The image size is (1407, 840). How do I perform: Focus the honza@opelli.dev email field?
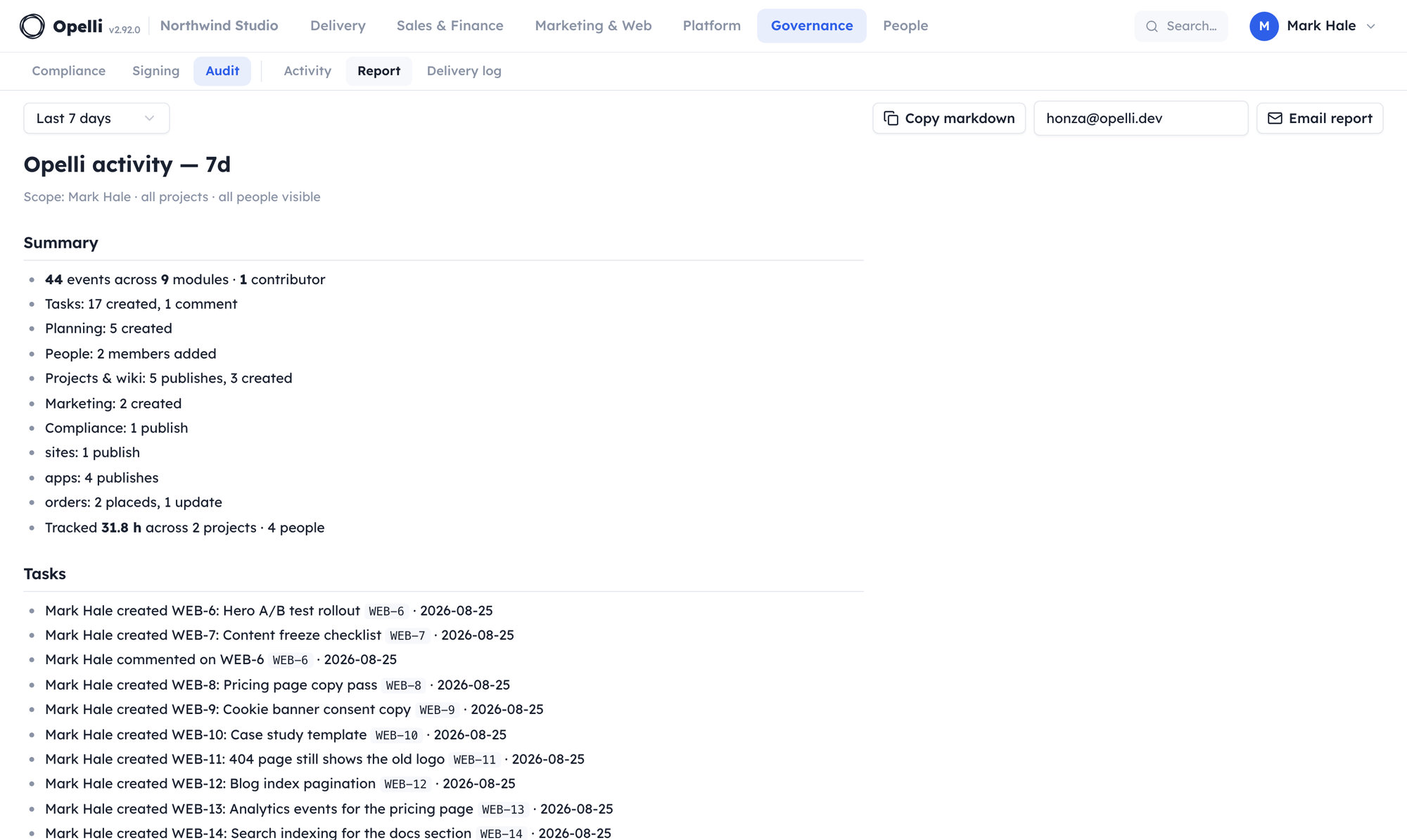[1140, 118]
